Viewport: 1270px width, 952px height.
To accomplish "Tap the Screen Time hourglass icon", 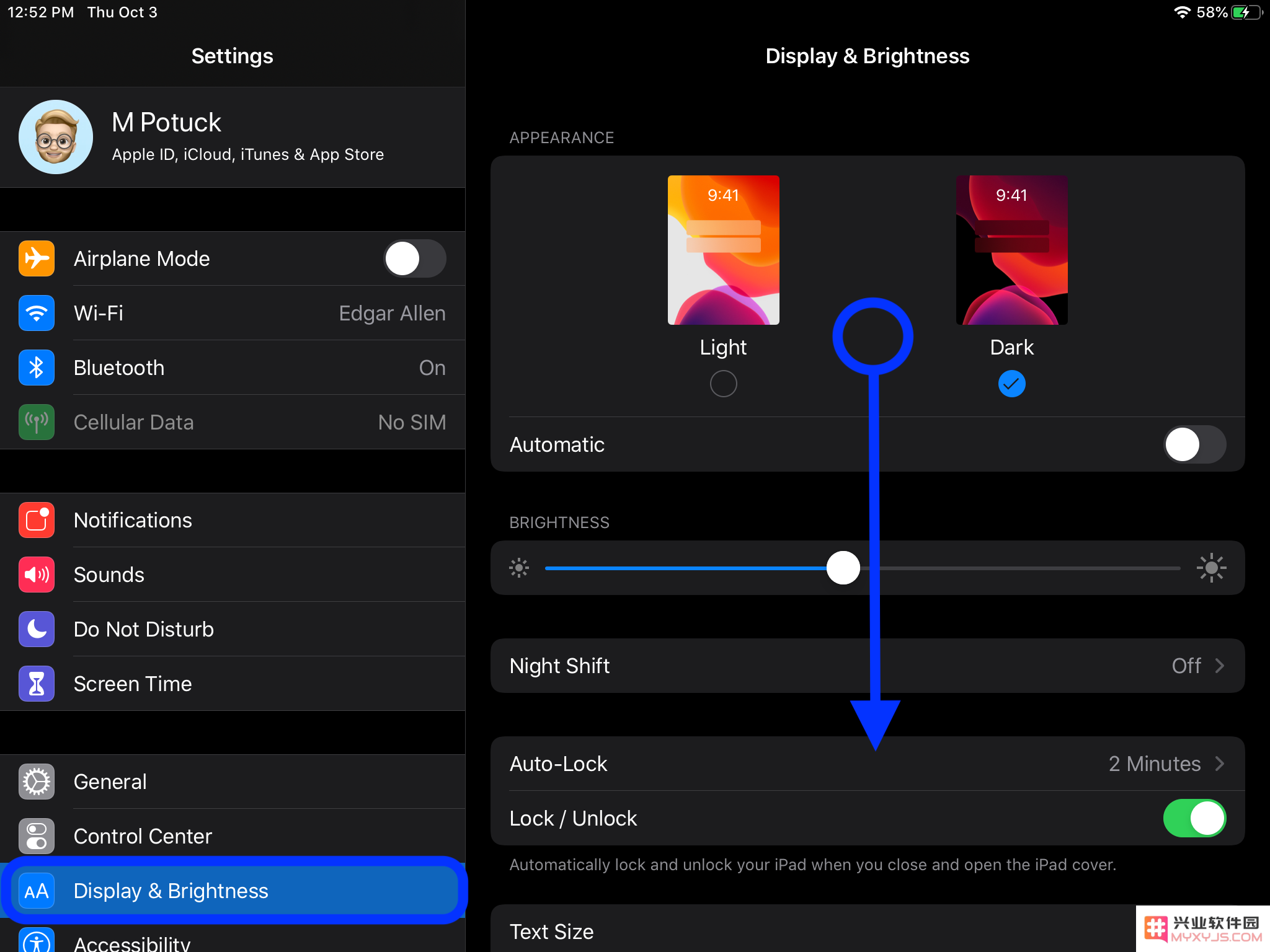I will pos(37,684).
